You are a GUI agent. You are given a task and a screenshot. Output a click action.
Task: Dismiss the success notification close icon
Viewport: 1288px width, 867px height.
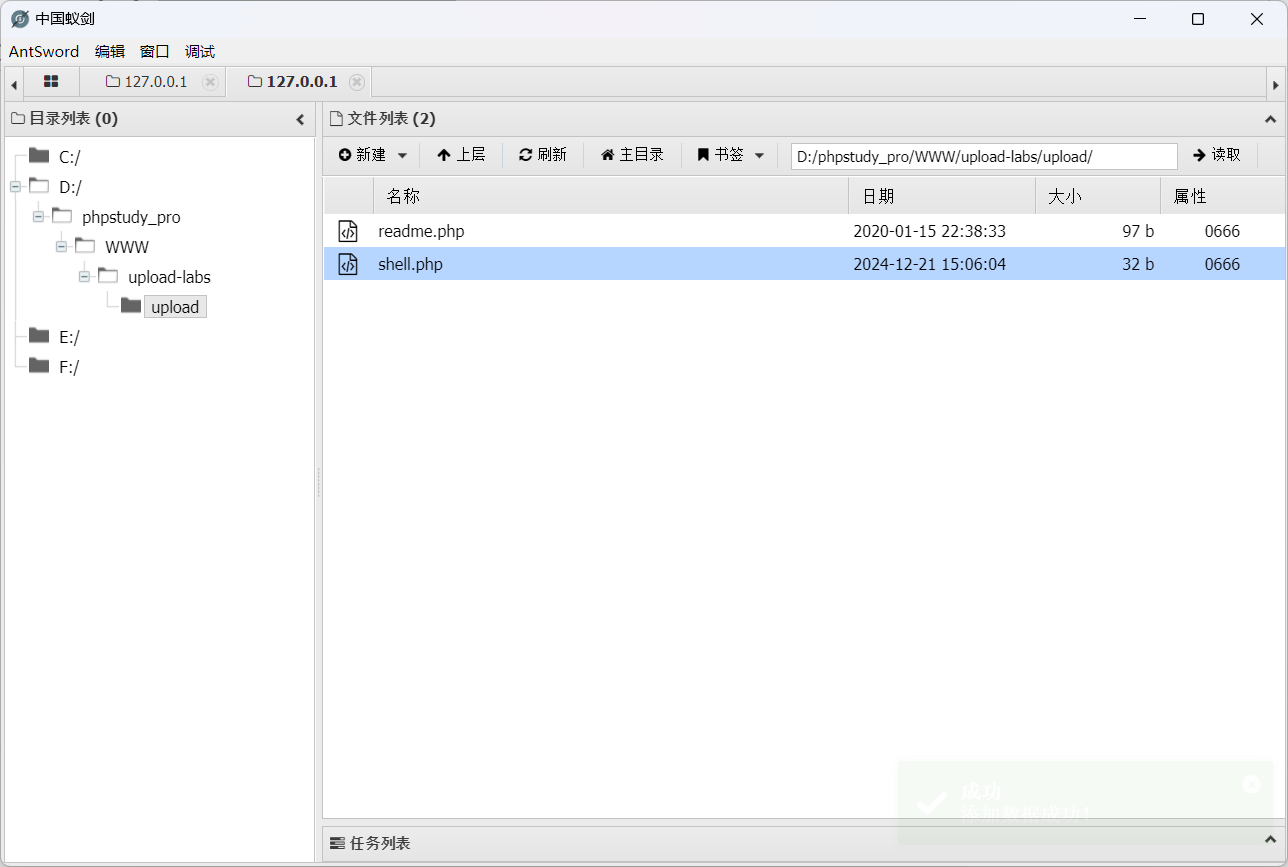pyautogui.click(x=1251, y=785)
